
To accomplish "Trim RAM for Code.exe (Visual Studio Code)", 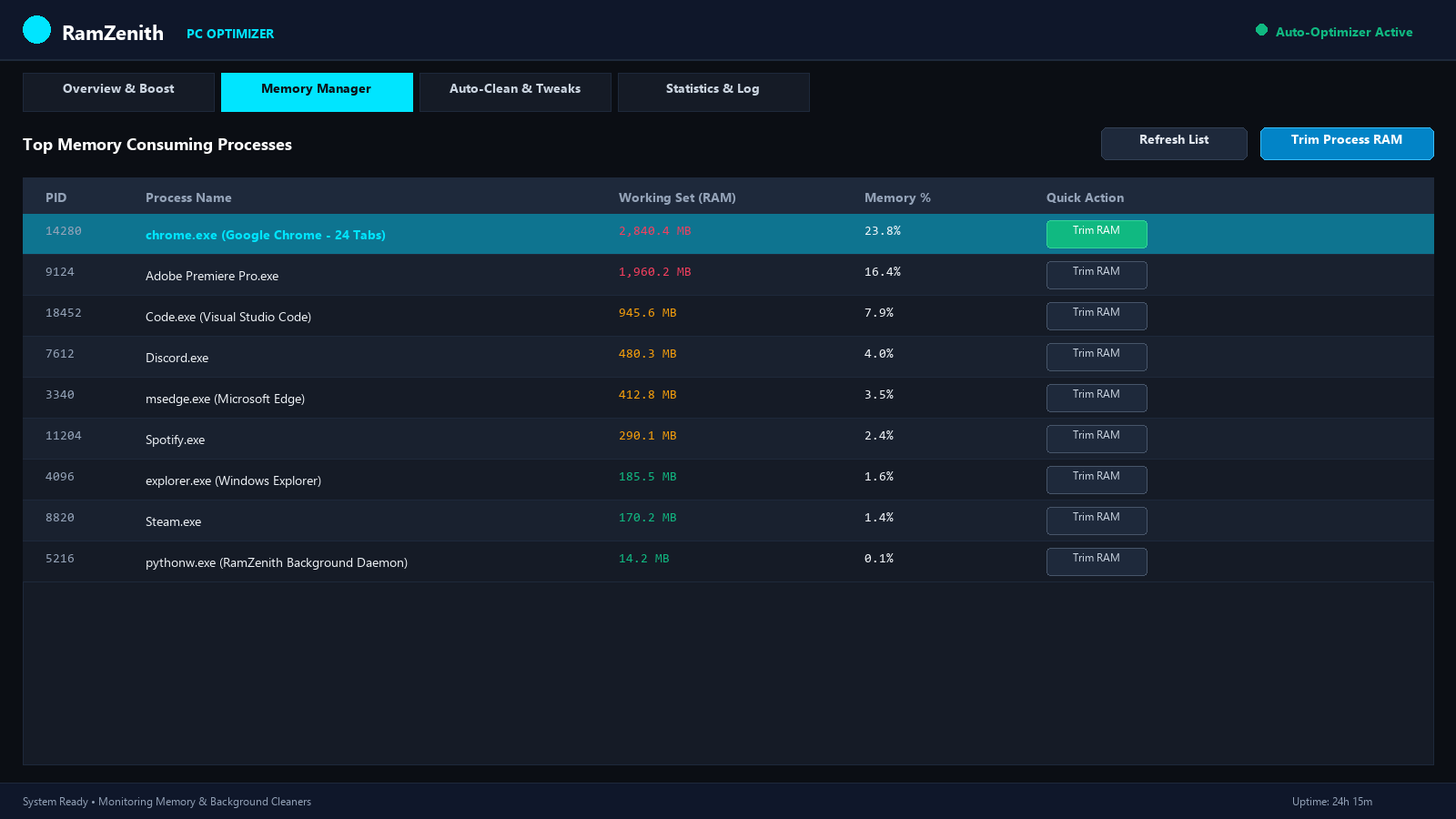I will [x=1097, y=316].
